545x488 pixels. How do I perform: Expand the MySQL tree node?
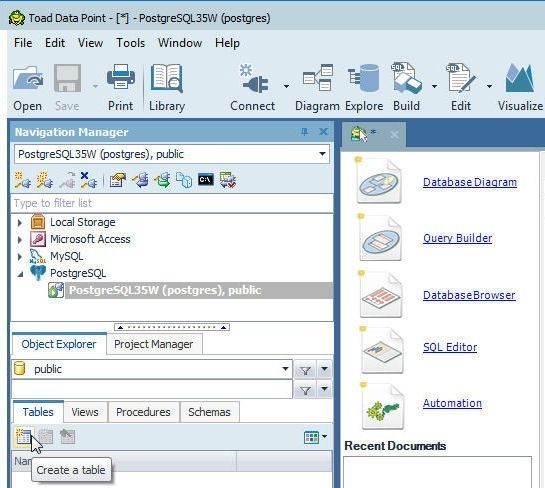(x=20, y=257)
